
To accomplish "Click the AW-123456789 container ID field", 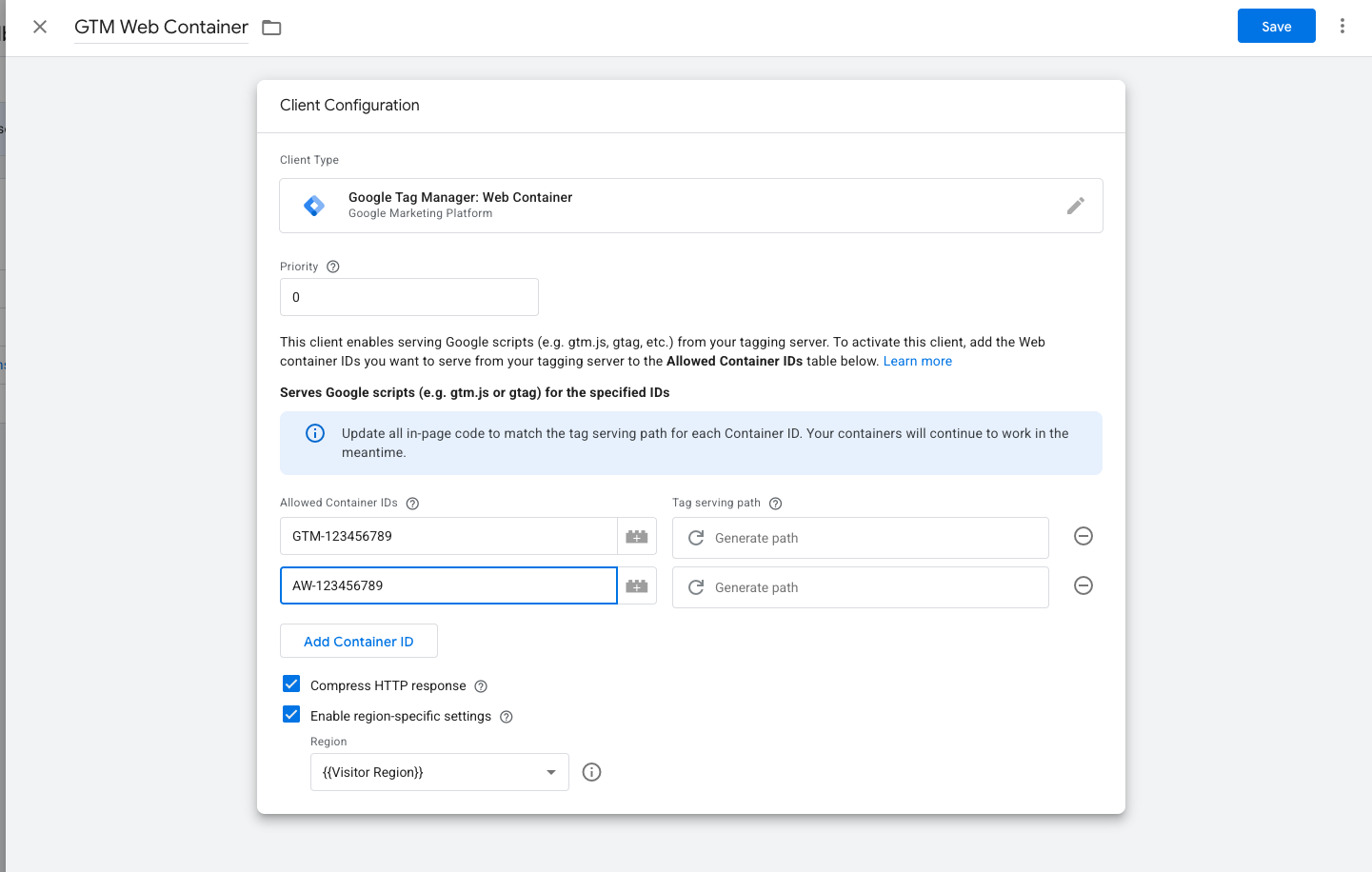I will 448,585.
